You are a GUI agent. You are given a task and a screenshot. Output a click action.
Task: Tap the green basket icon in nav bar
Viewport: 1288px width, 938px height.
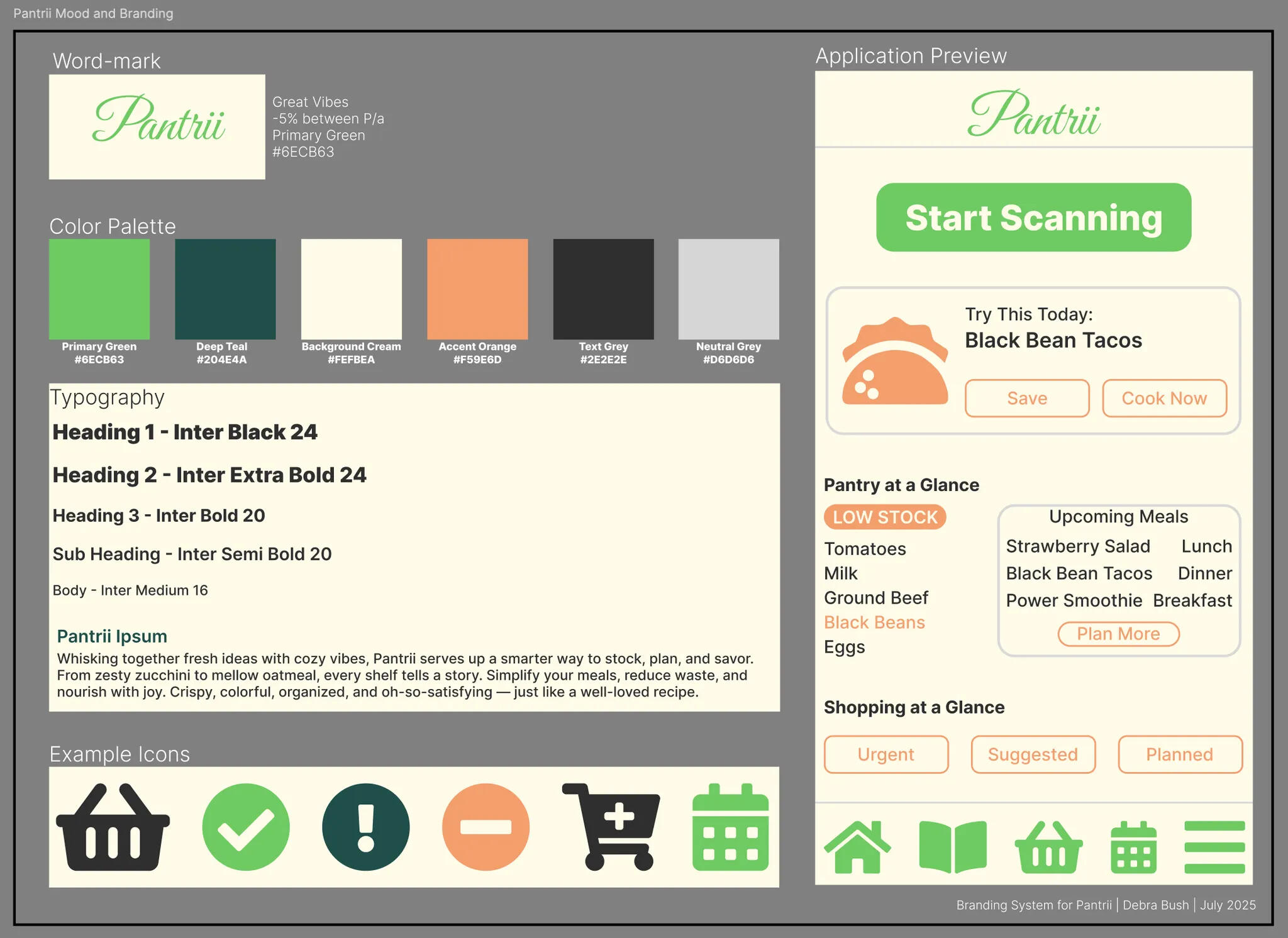coord(1048,848)
